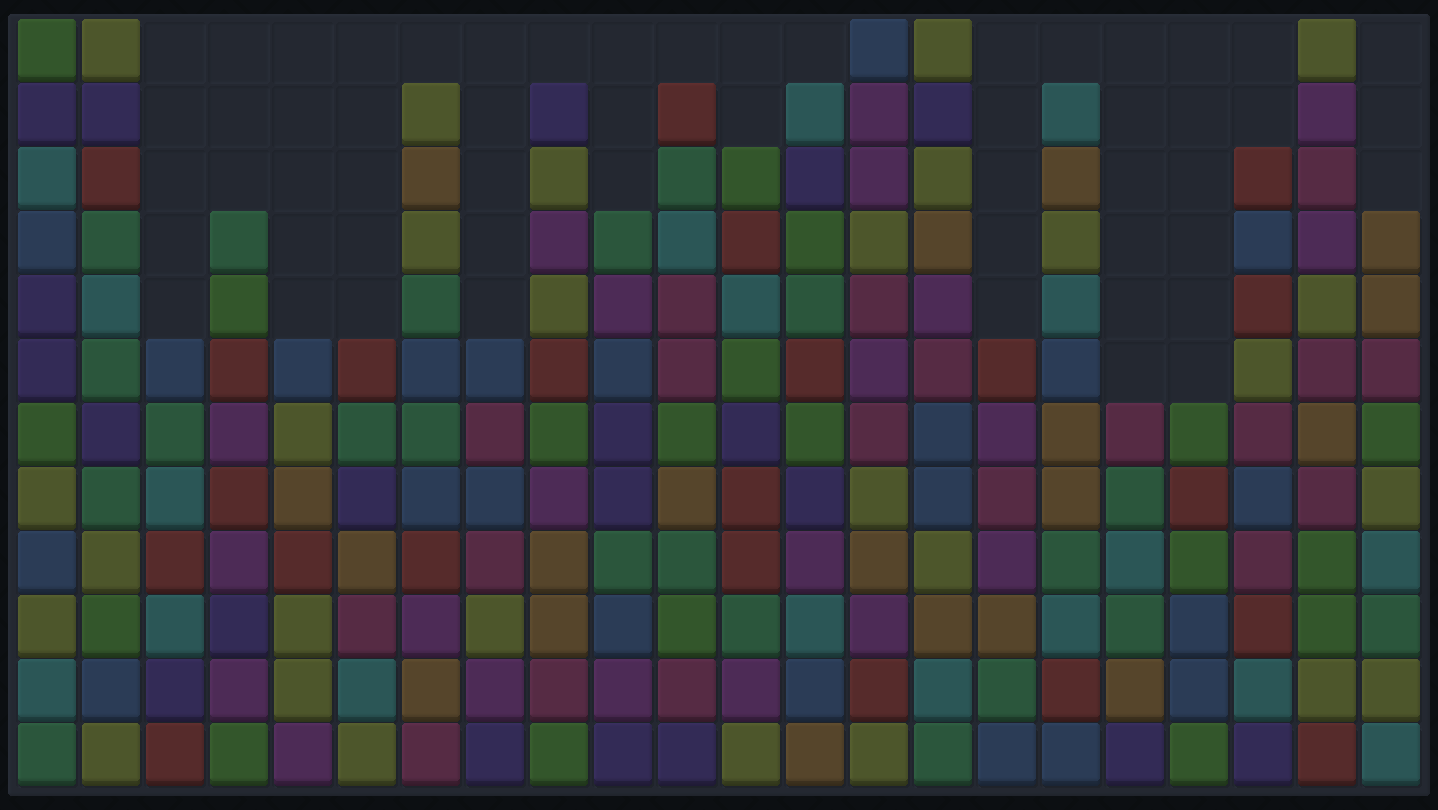Viewport: 1438px width, 810px height.
Task: Select the olive block above the bottom-right teal block
Action: (x=1391, y=689)
